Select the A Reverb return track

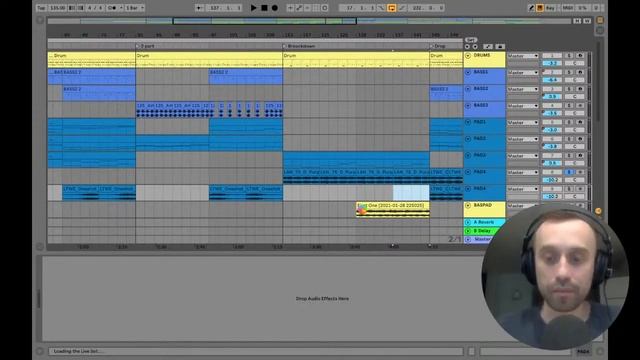point(484,222)
